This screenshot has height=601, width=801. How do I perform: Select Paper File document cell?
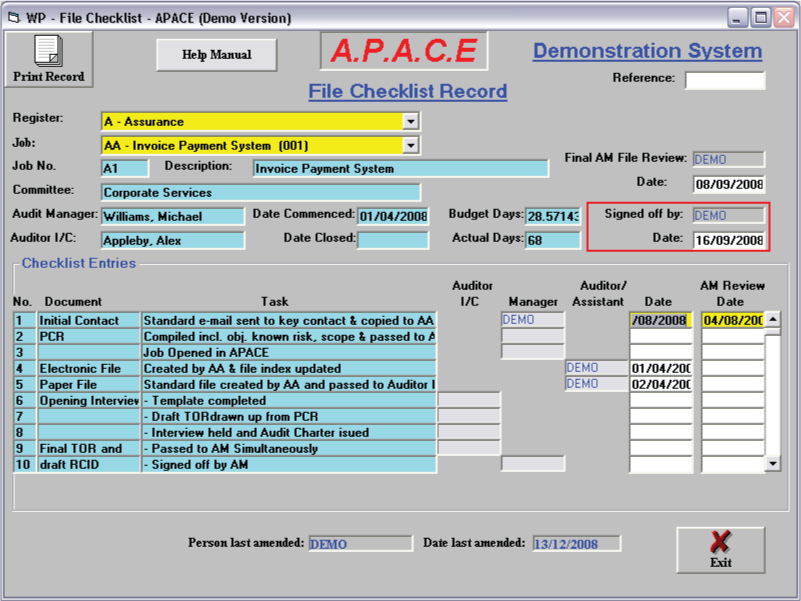[89, 384]
